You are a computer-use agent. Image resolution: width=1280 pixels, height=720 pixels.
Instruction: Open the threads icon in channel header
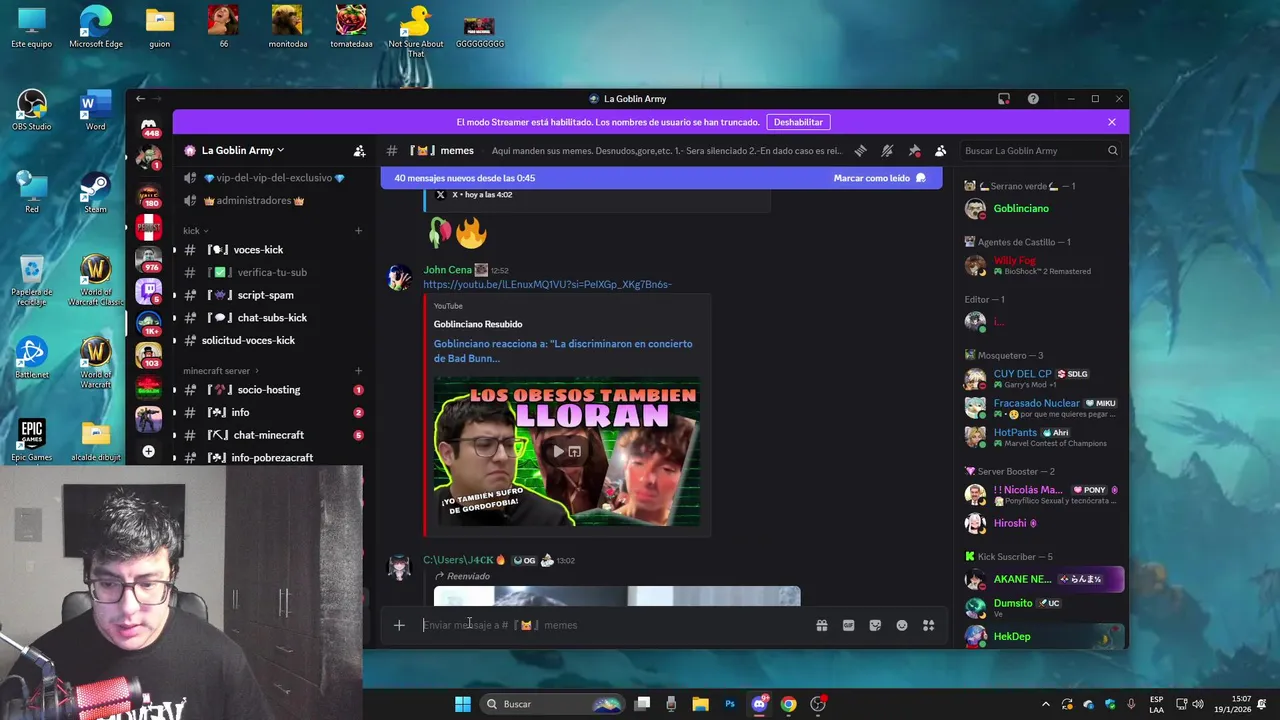pos(860,151)
